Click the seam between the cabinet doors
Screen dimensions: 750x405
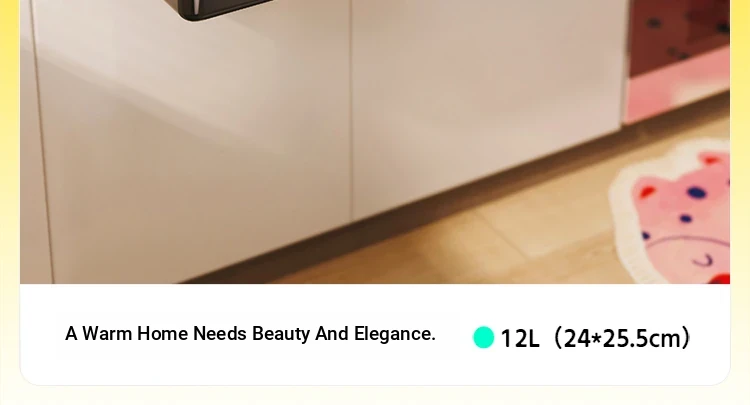(x=352, y=110)
